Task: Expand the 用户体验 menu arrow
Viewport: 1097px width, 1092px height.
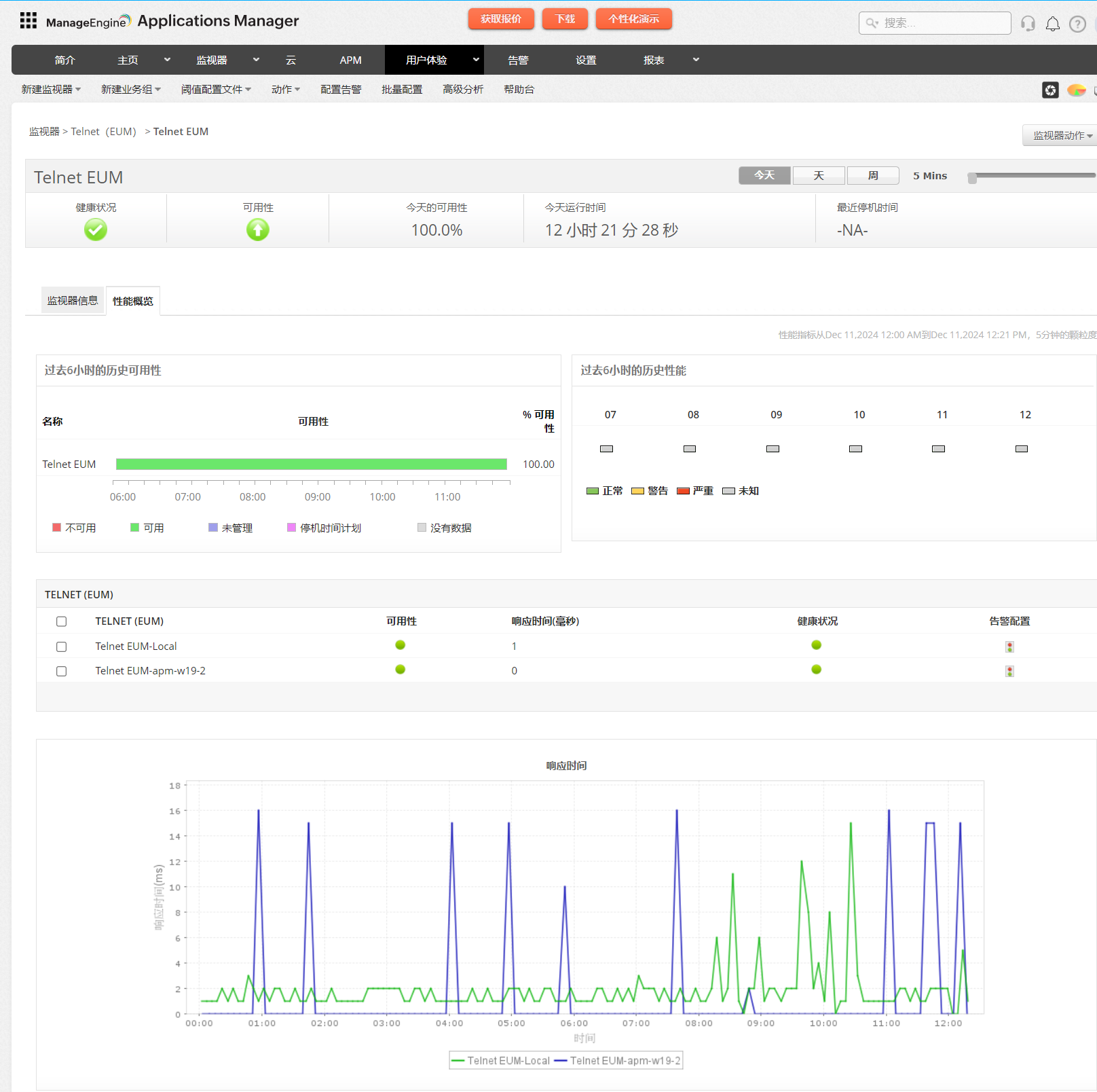Action: (x=476, y=60)
